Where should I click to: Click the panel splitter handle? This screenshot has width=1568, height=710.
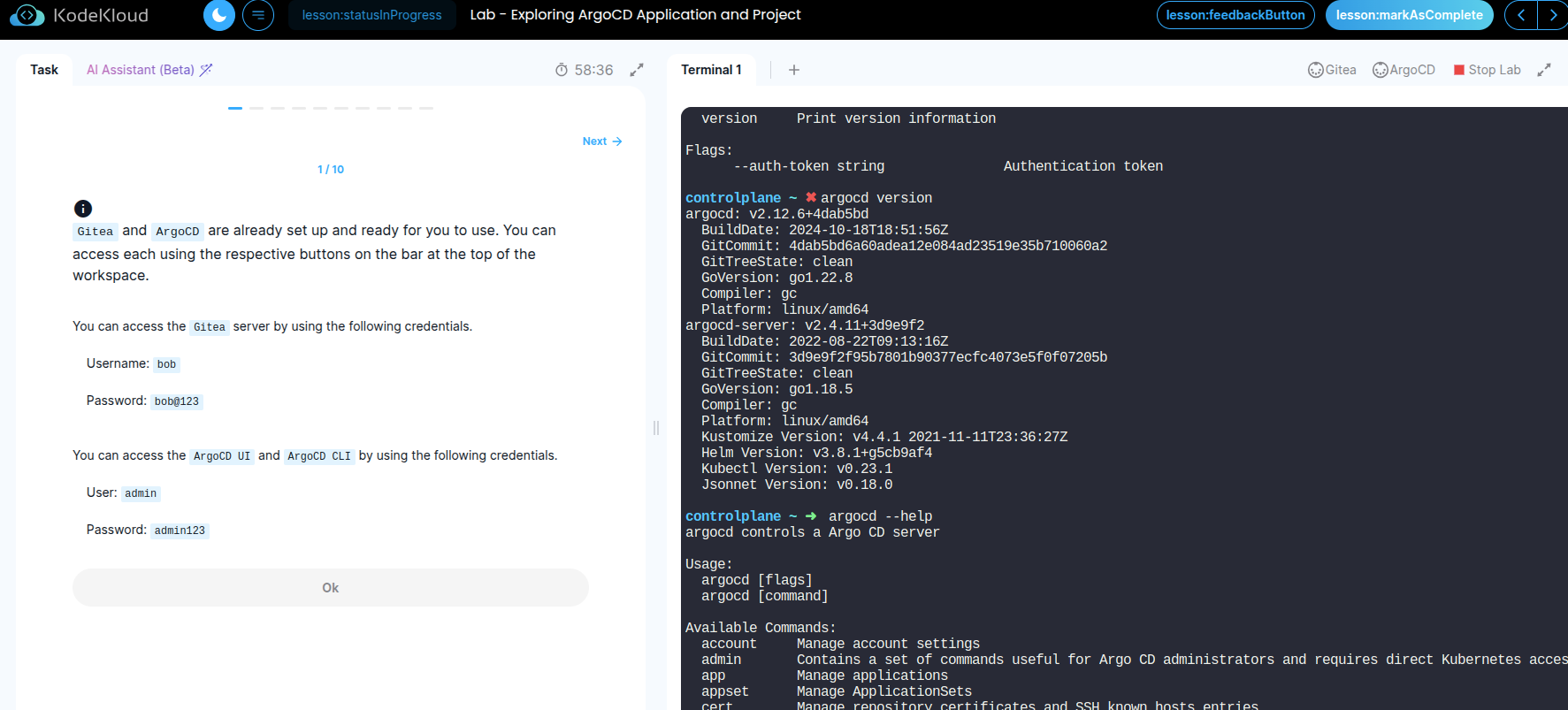point(656,428)
